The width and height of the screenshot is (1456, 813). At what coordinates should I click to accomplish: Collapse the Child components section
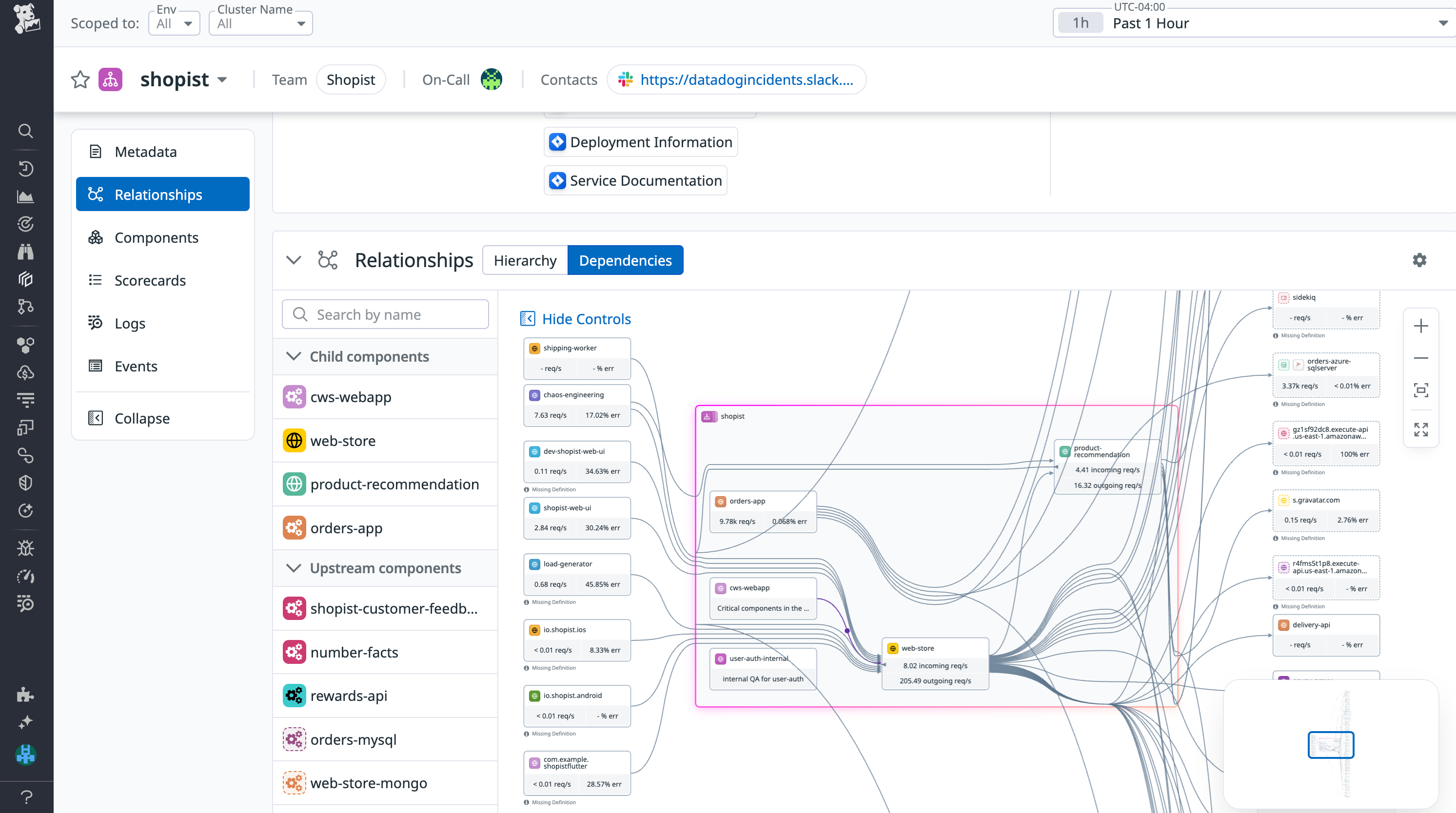click(x=294, y=356)
